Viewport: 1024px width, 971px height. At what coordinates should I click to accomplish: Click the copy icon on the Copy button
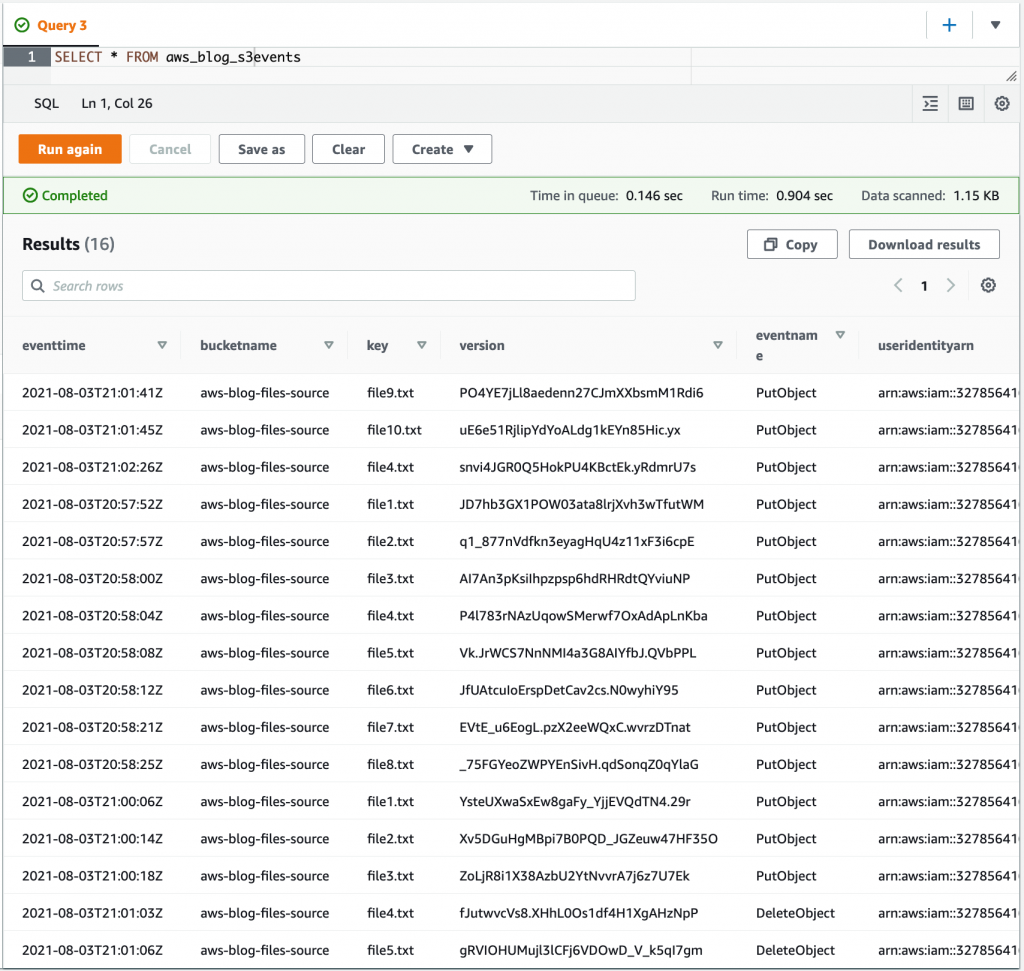pos(771,244)
